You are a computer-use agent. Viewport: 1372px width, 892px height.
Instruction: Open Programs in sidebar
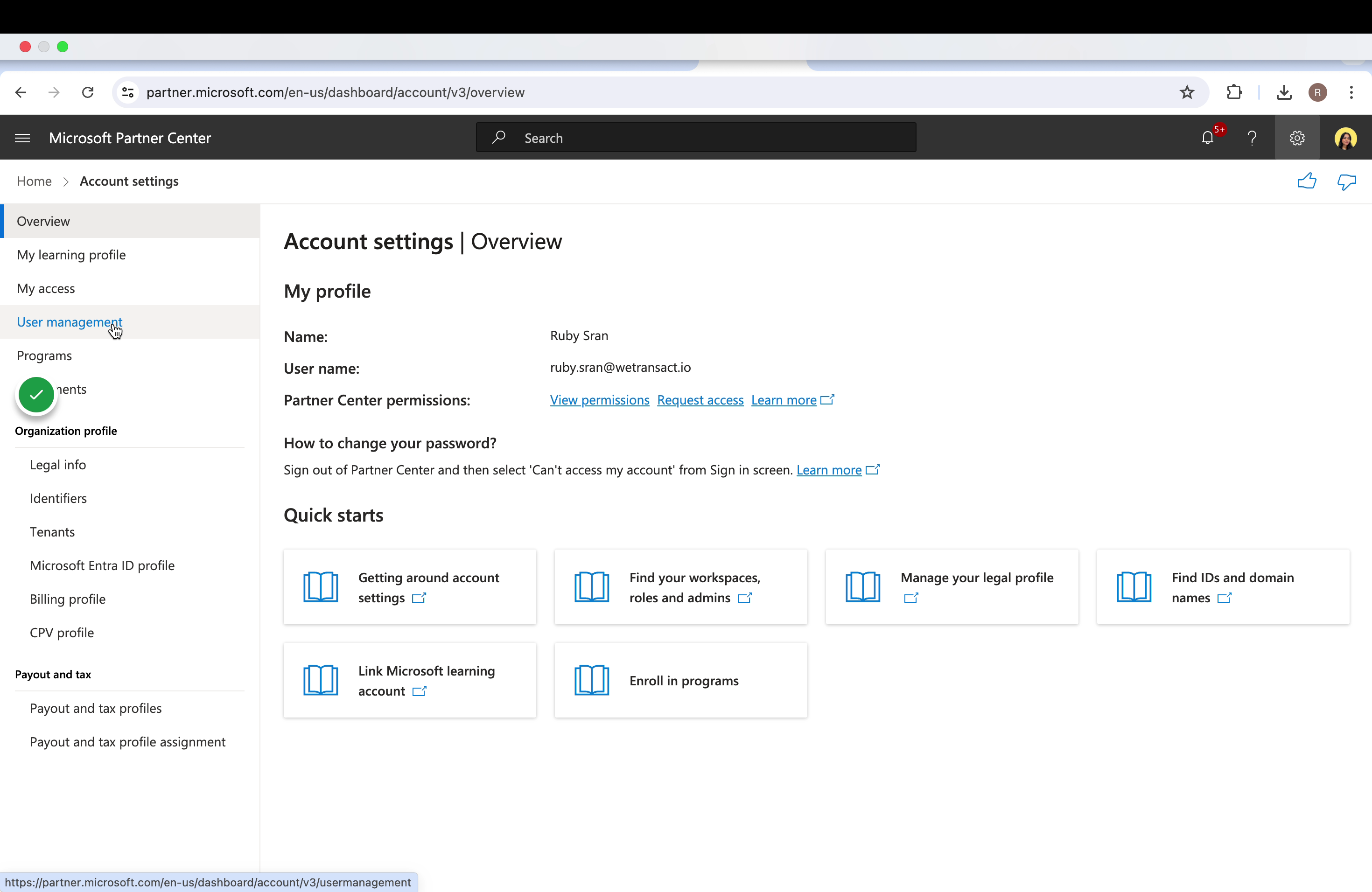tap(130, 355)
